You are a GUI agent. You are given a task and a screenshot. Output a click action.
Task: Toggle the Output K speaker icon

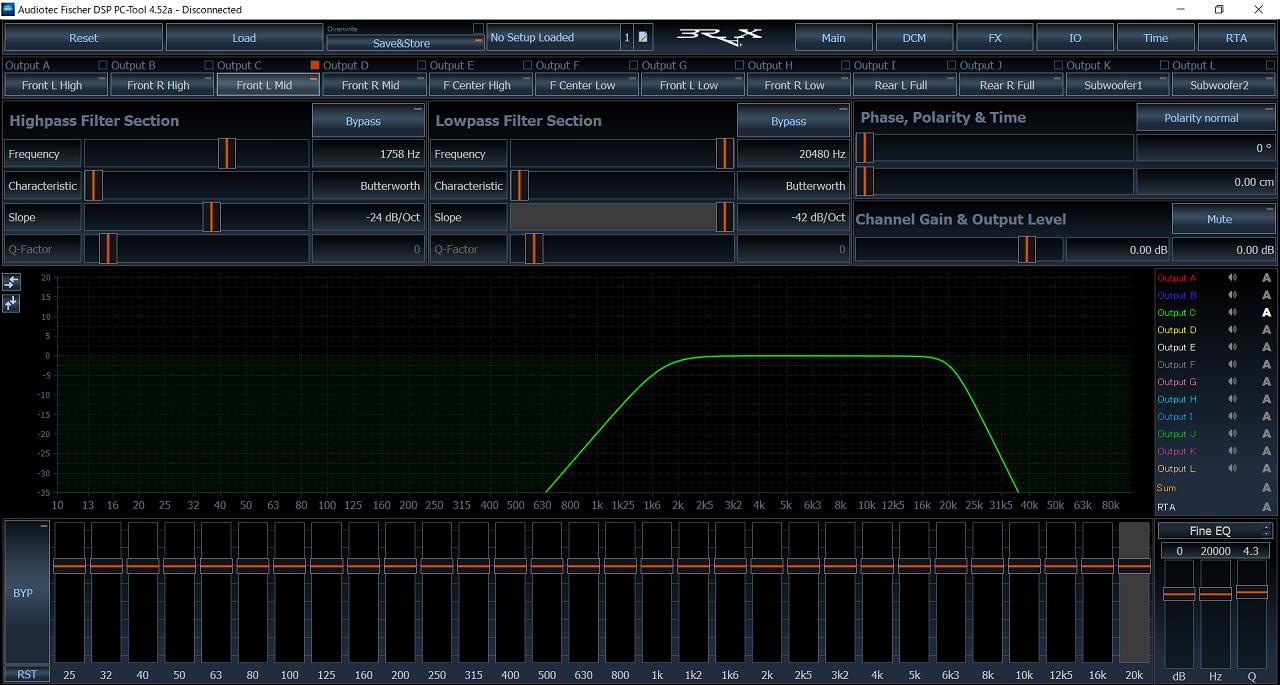(x=1233, y=451)
